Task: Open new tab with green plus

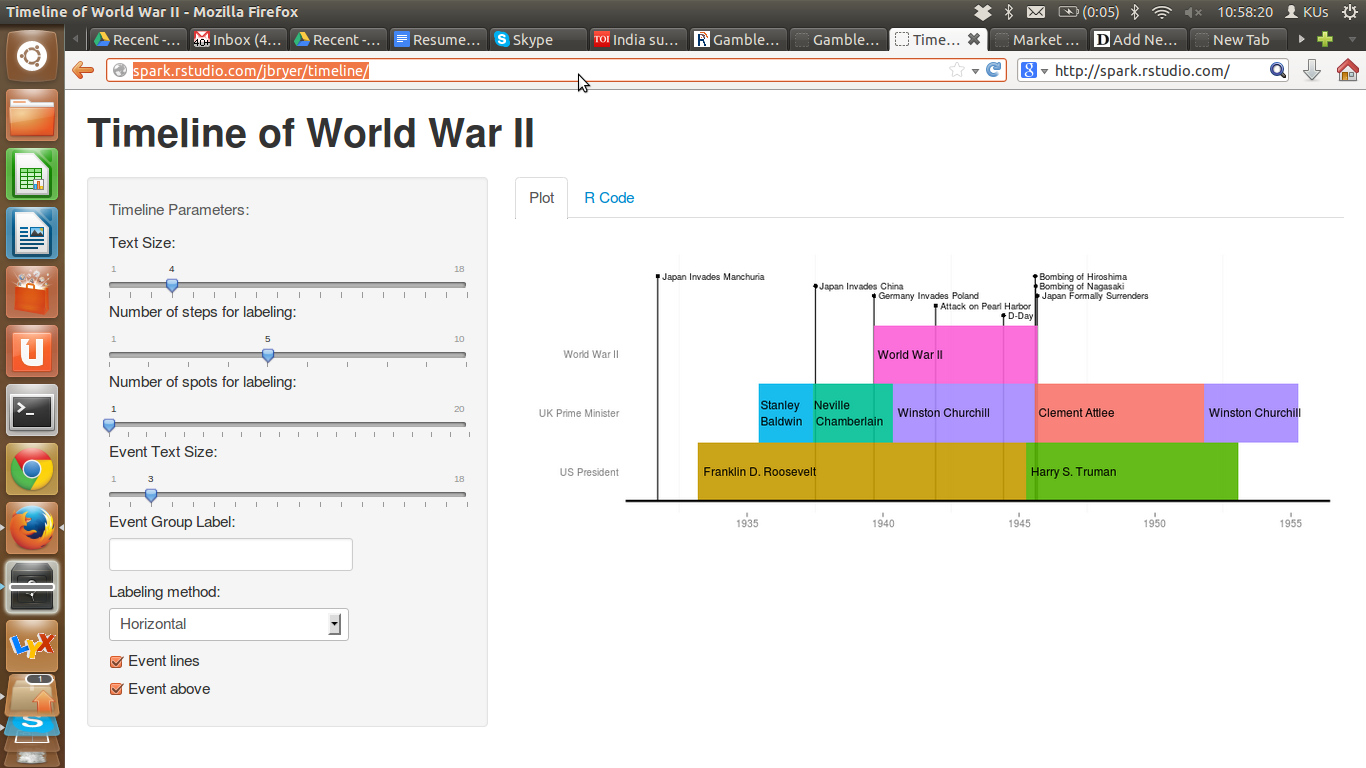Action: (x=1325, y=40)
